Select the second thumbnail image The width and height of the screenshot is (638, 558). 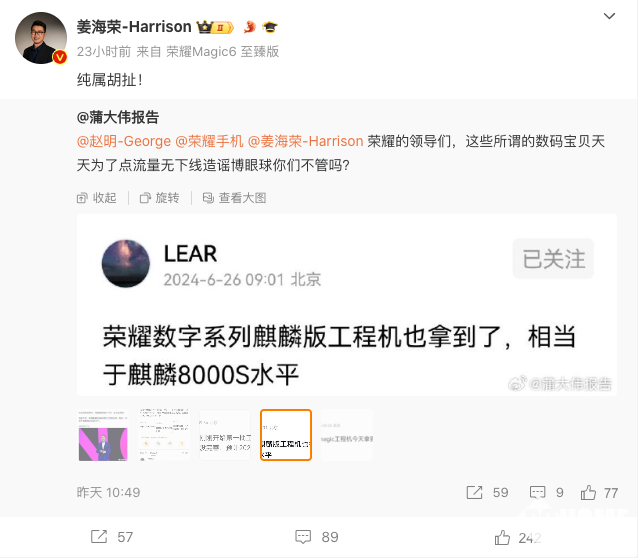click(x=164, y=435)
